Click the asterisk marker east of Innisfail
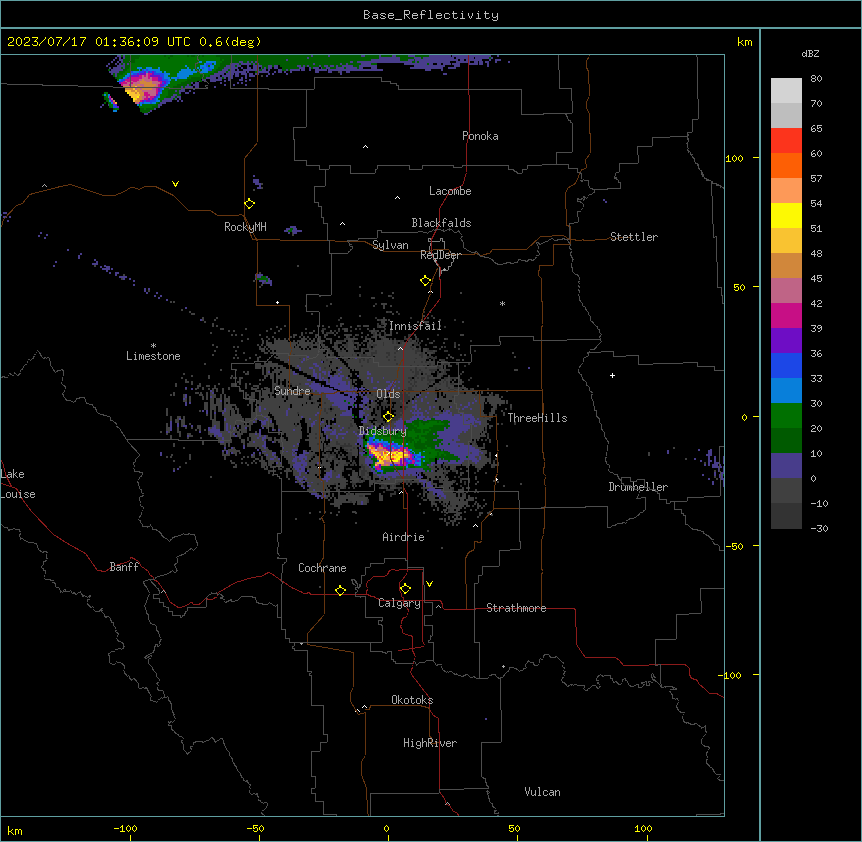 pos(502,303)
